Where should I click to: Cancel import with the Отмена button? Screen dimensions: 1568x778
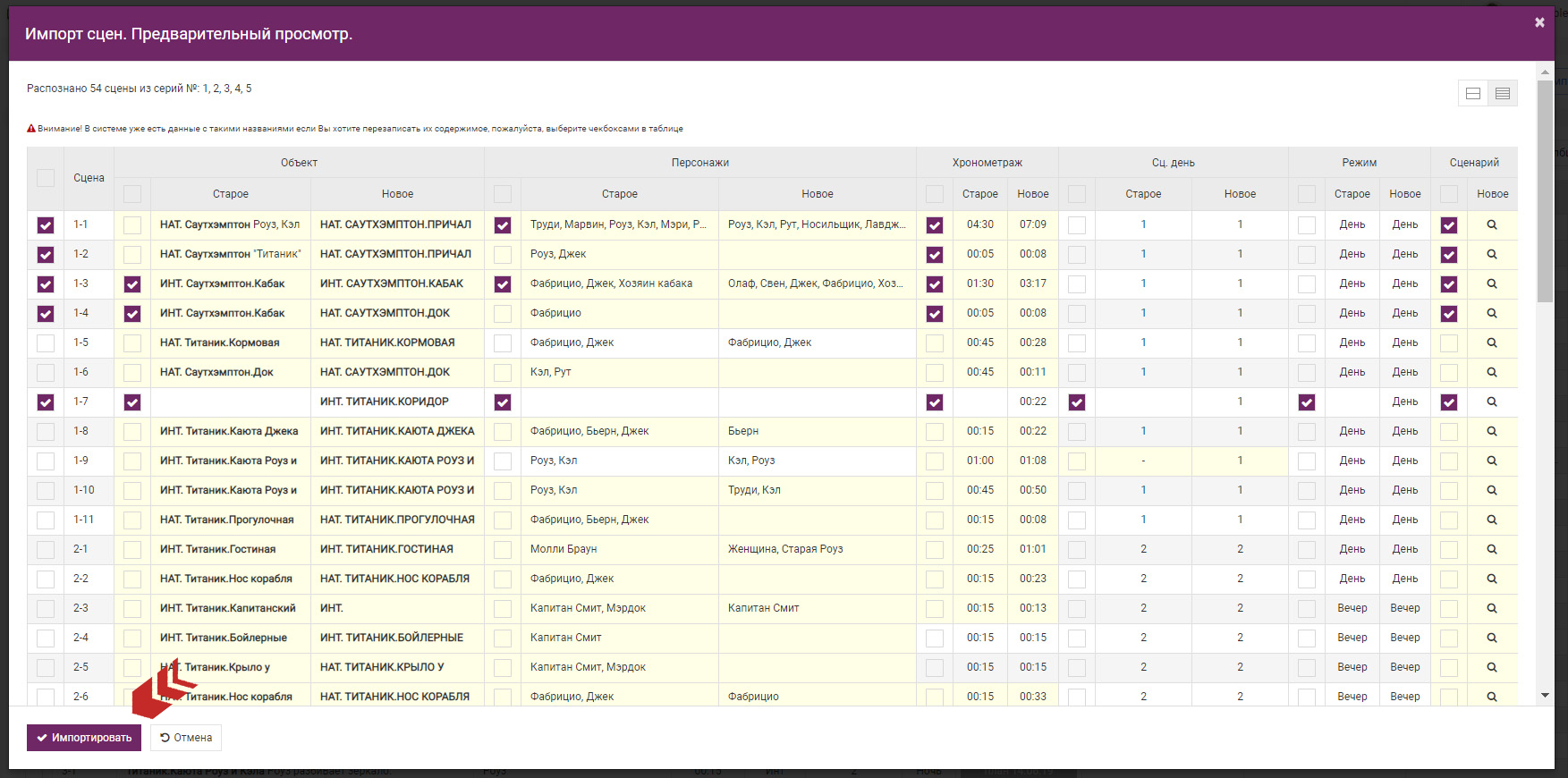pyautogui.click(x=186, y=738)
